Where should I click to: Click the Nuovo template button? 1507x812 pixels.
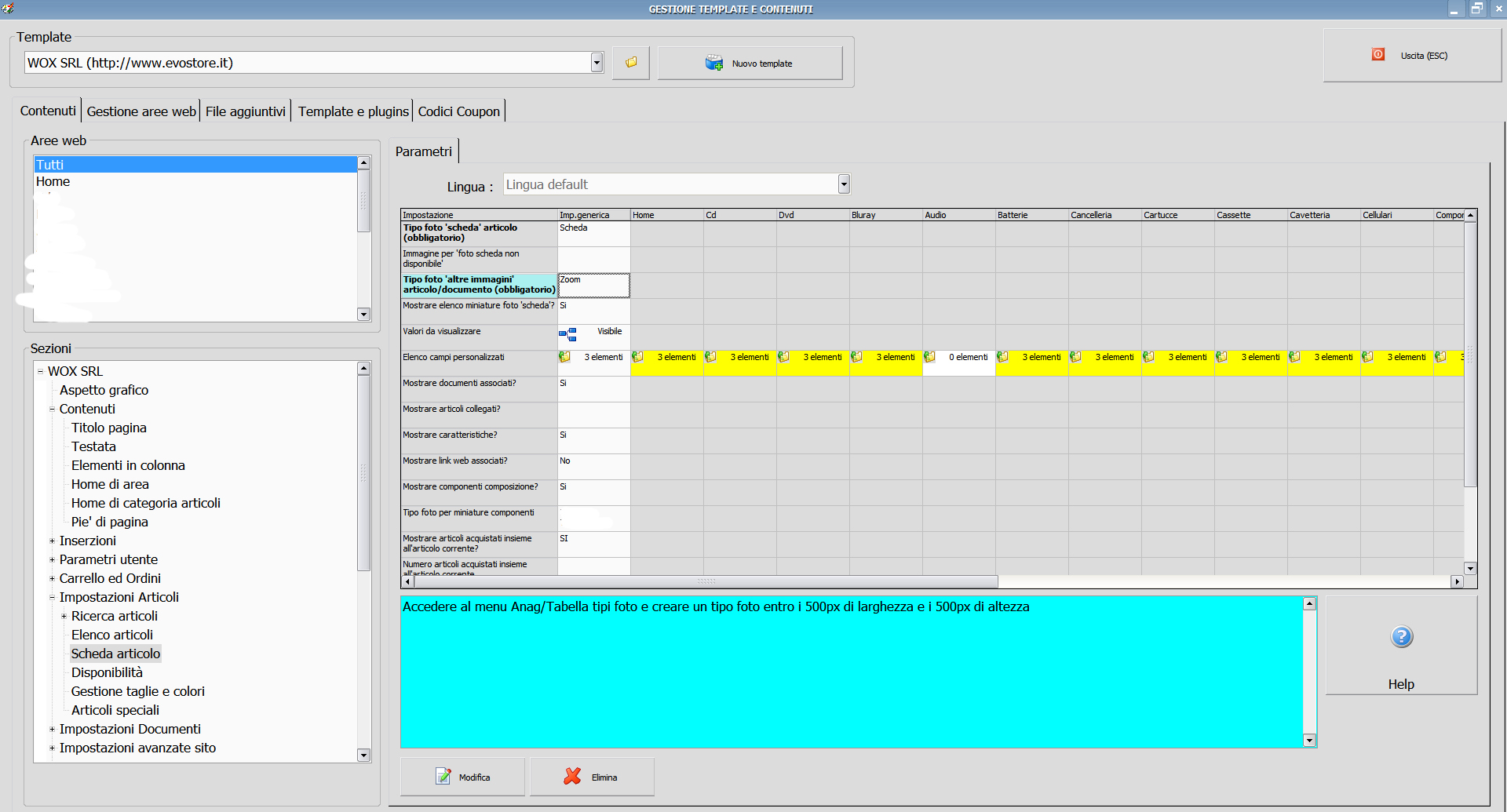[750, 64]
